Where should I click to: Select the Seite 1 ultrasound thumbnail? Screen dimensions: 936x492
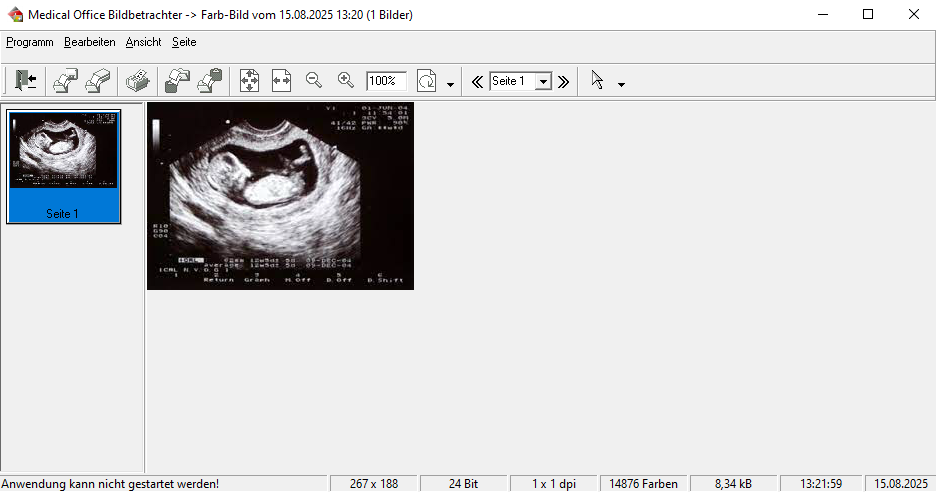click(x=63, y=165)
